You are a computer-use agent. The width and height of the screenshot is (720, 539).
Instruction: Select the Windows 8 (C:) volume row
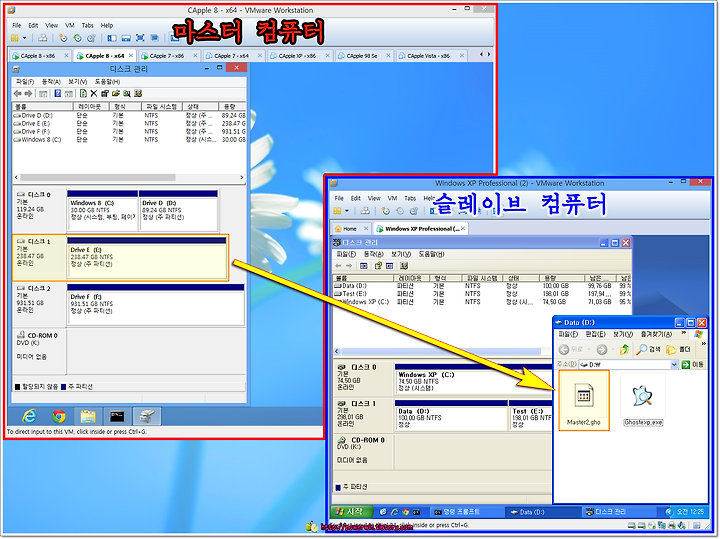point(129,140)
